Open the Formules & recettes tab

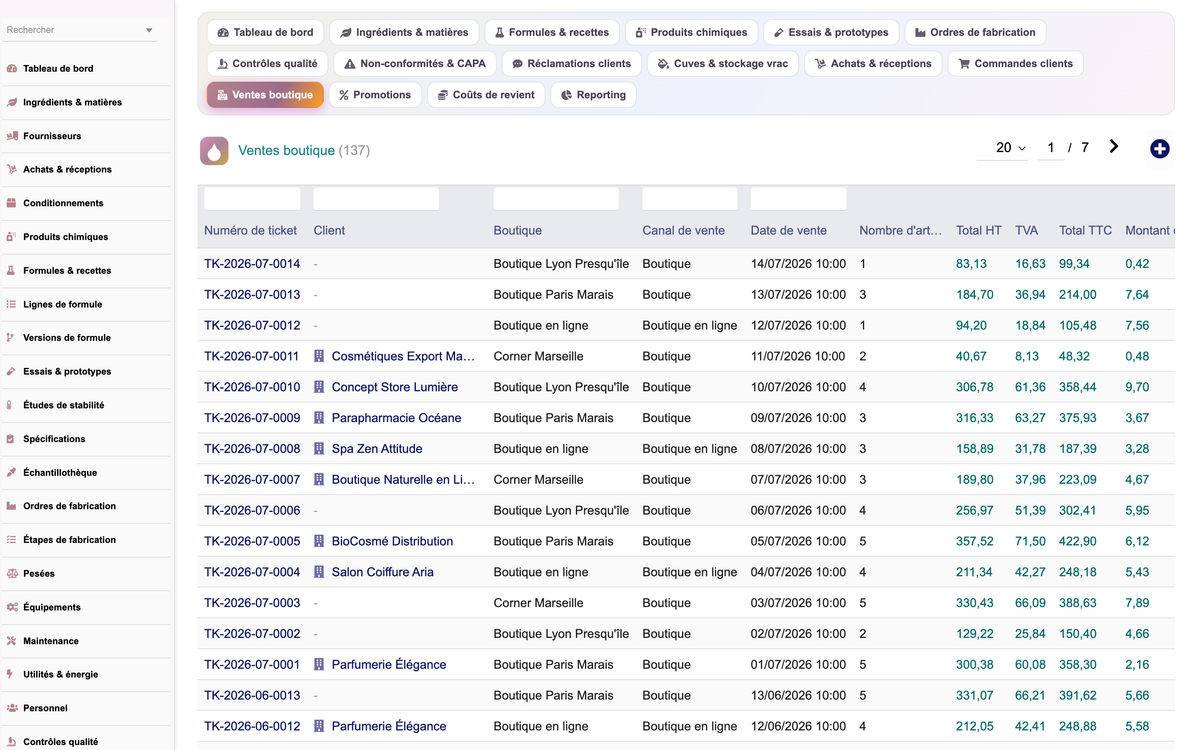point(551,32)
